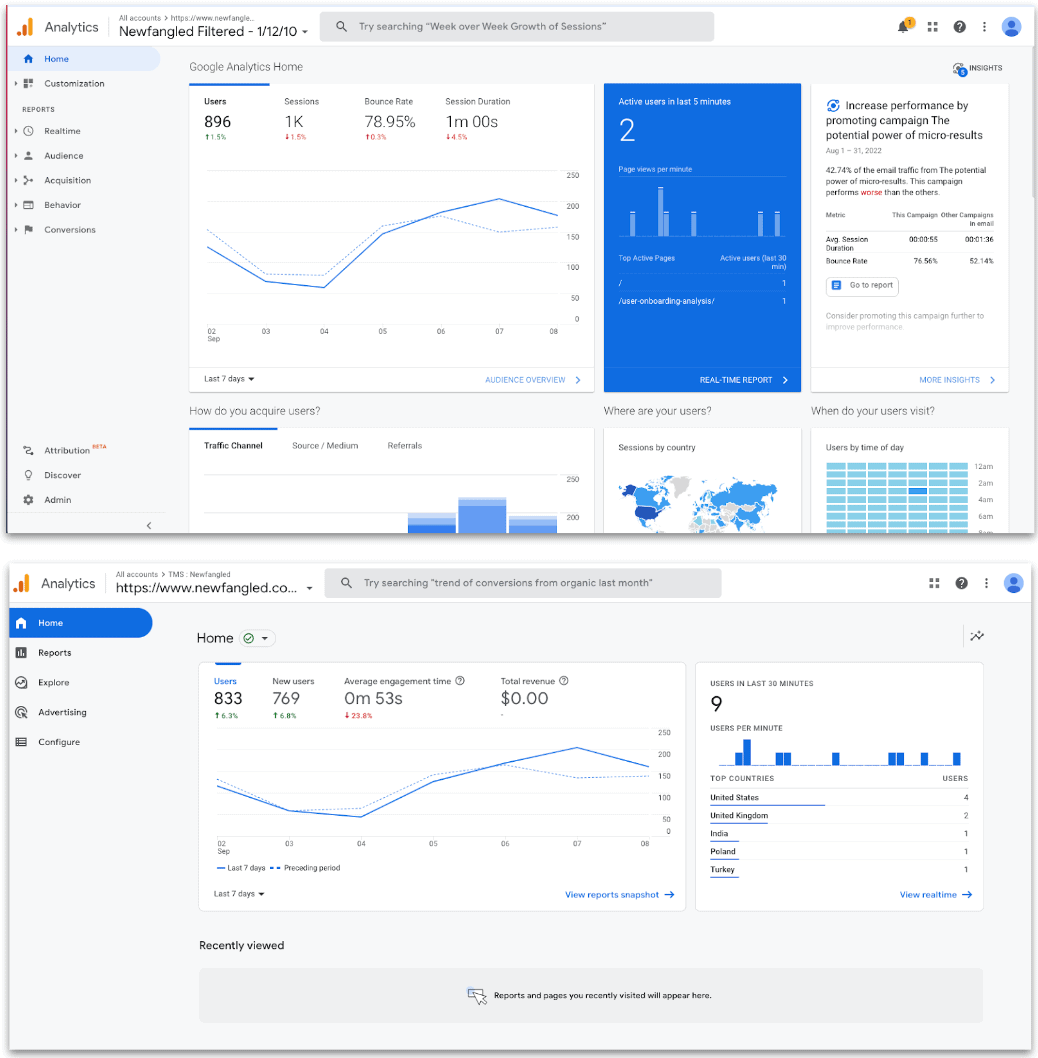
Task: Click the Go to report button
Action: pos(861,286)
